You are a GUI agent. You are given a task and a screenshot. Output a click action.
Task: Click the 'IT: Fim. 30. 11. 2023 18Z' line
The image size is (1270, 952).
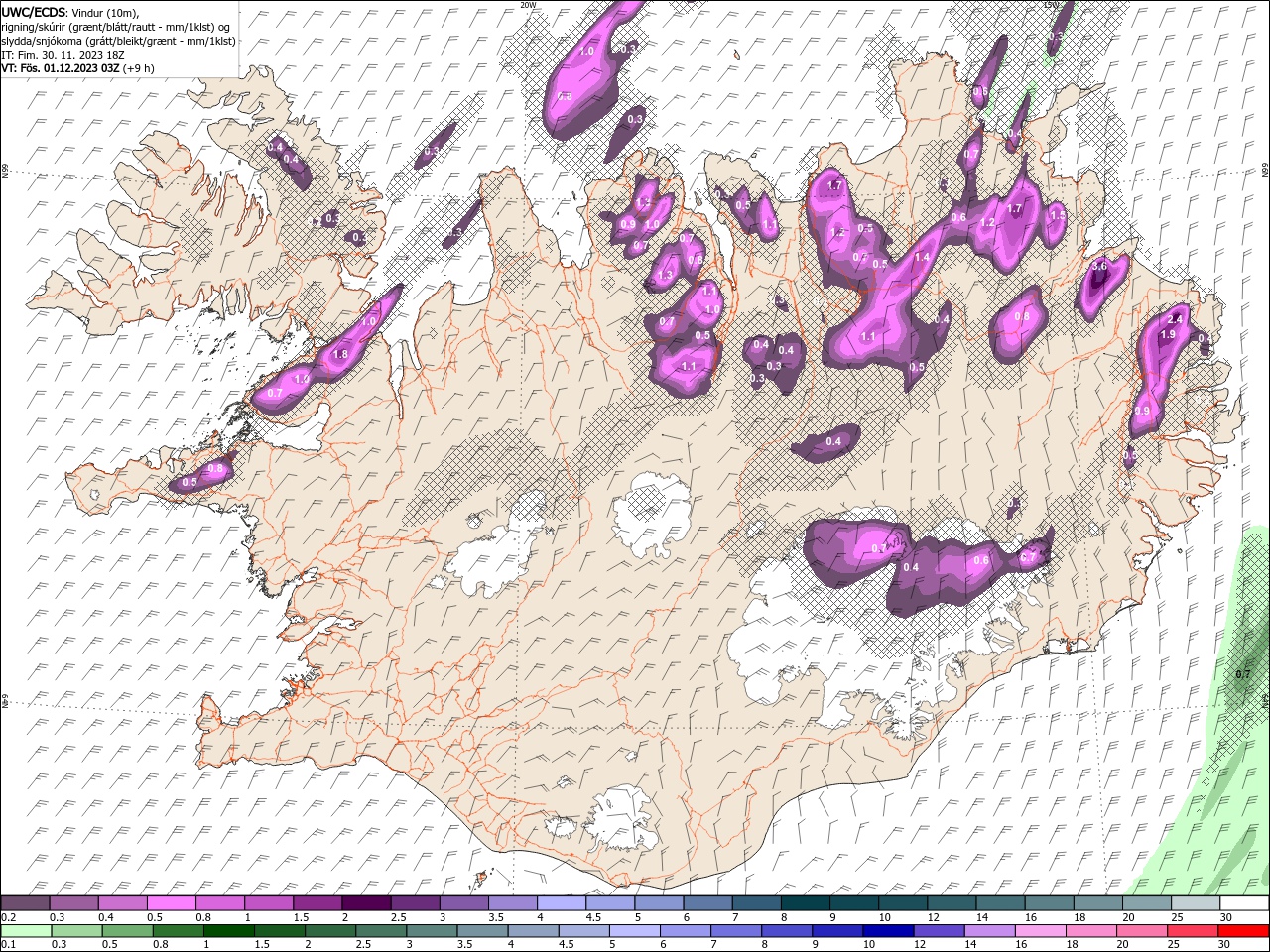tap(61, 55)
